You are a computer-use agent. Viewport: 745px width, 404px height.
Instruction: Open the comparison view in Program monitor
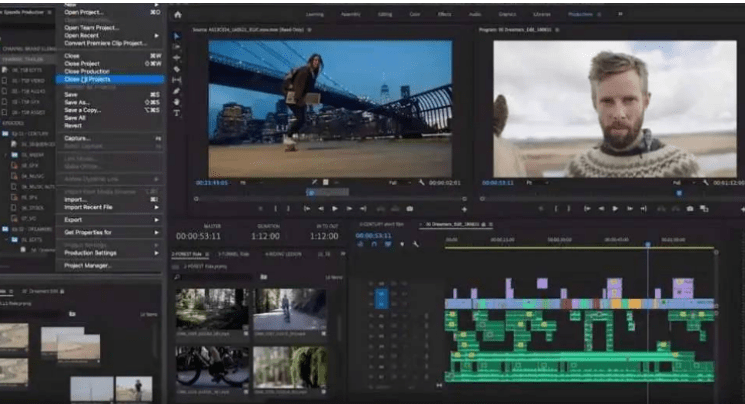704,209
